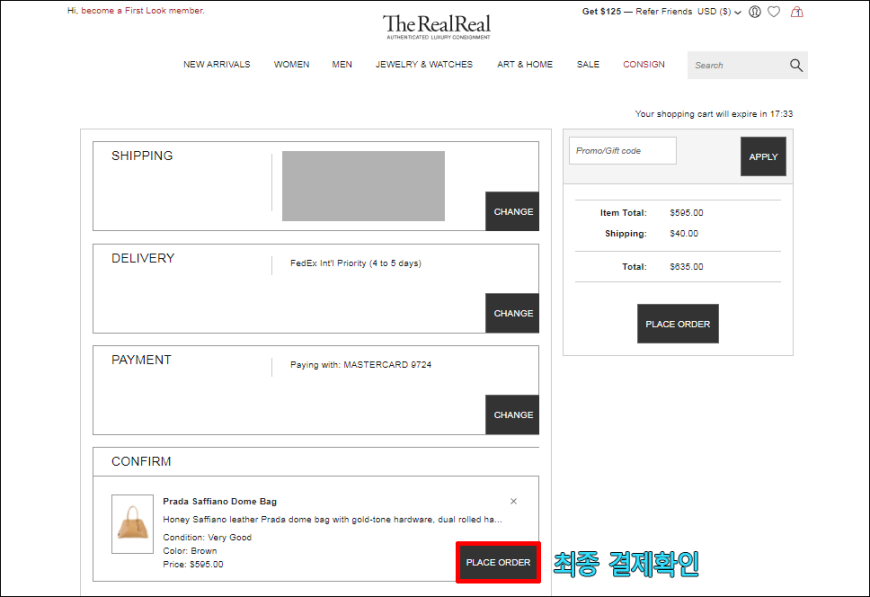This screenshot has height=597, width=870.
Task: Focus the Promo/Gift code field
Action: click(x=623, y=150)
